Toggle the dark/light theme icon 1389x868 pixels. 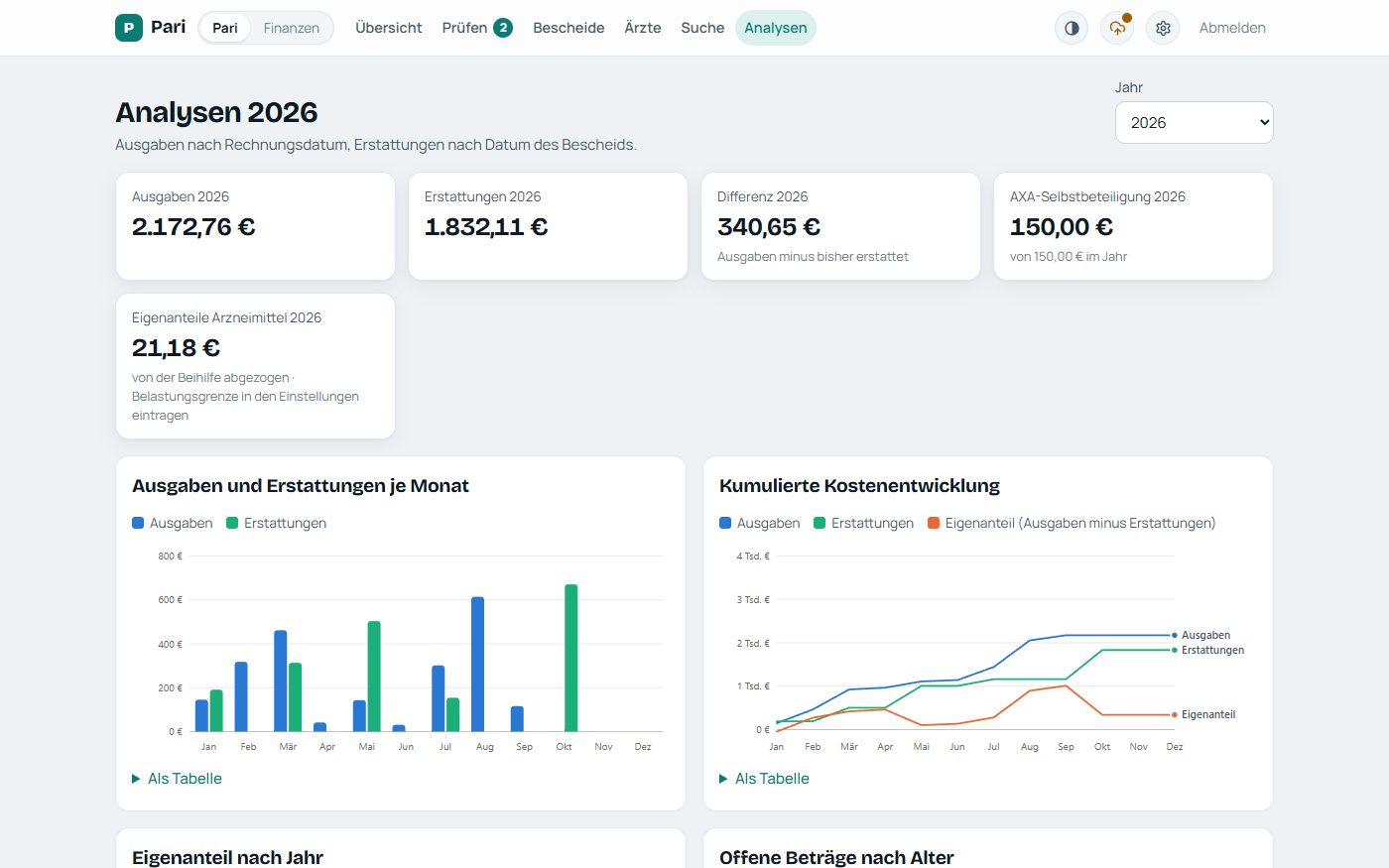(x=1072, y=28)
